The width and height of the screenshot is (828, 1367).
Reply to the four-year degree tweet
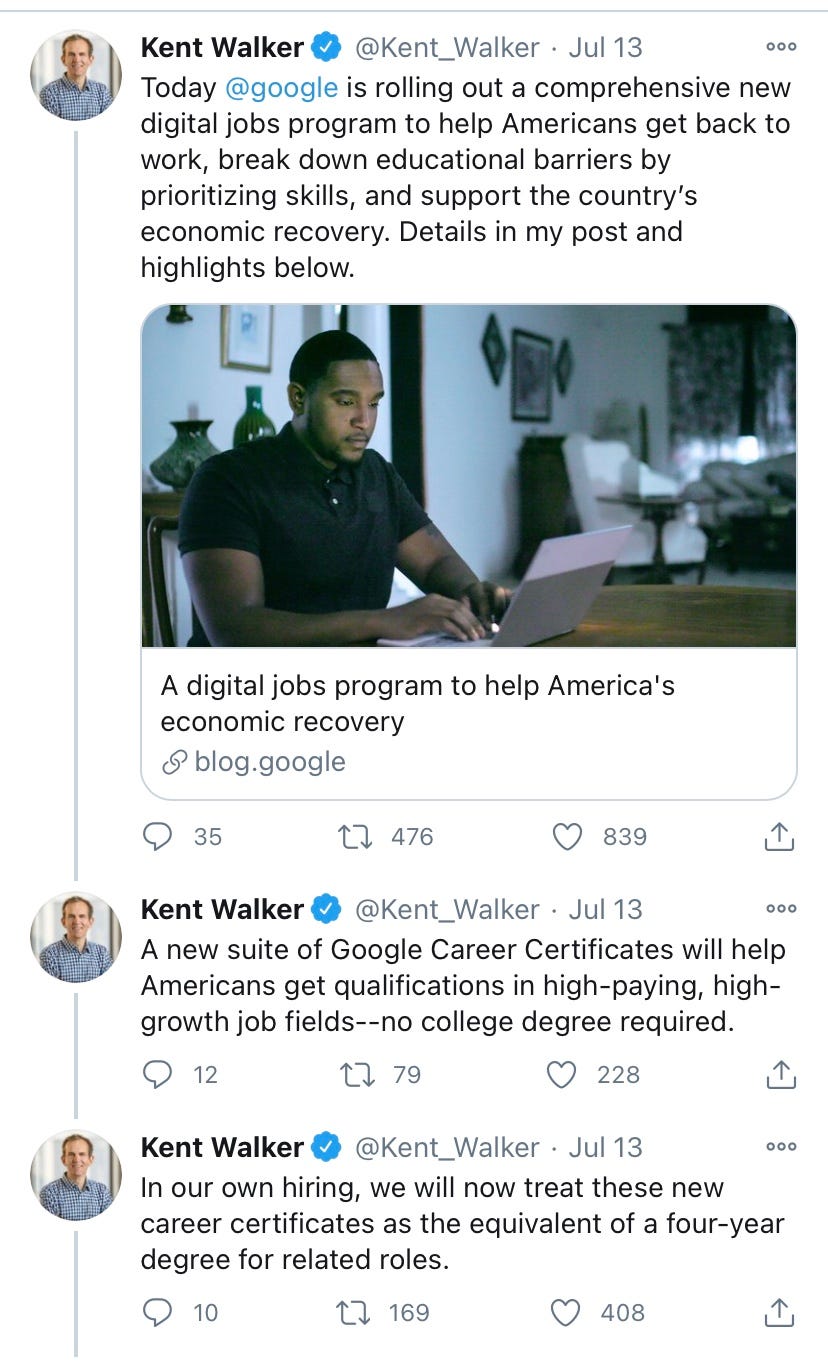[157, 1312]
